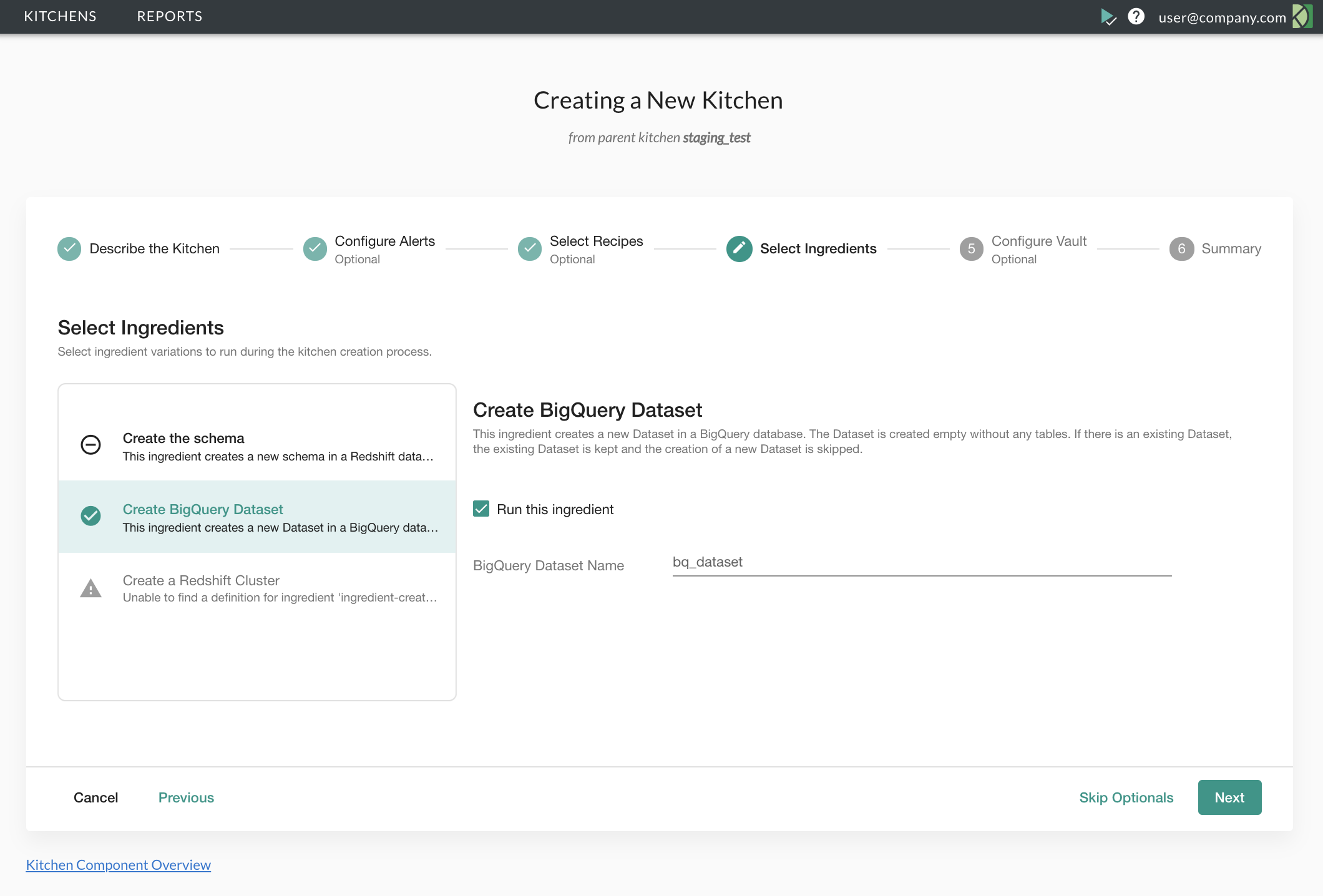Click the Configure Vault step 5 circle

971,249
